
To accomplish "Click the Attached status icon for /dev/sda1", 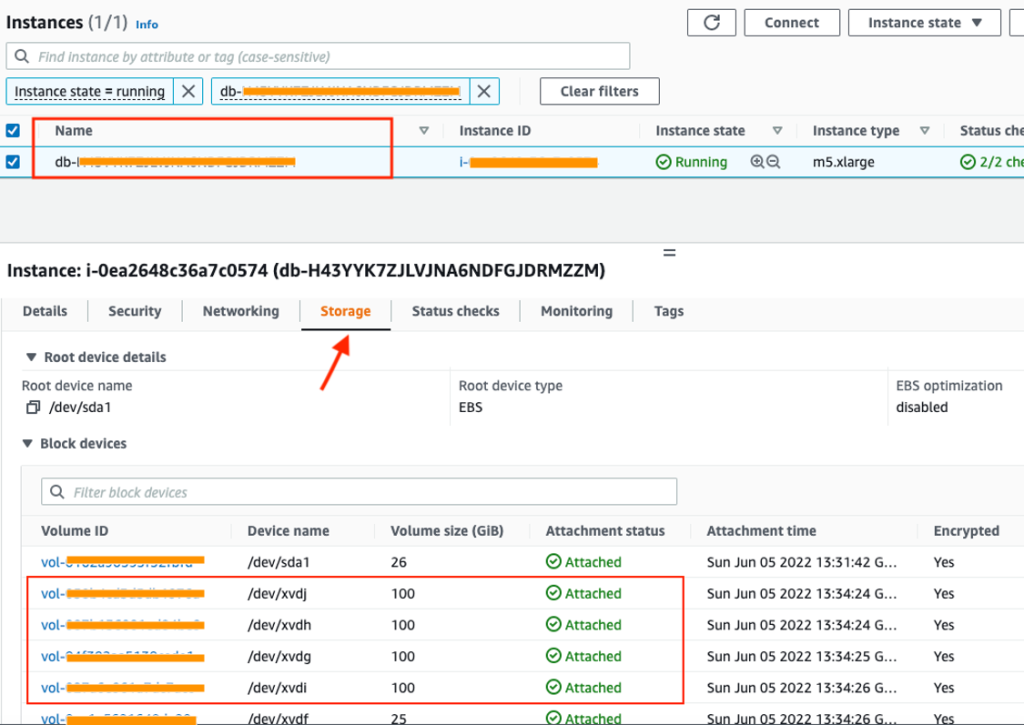I will coord(556,562).
